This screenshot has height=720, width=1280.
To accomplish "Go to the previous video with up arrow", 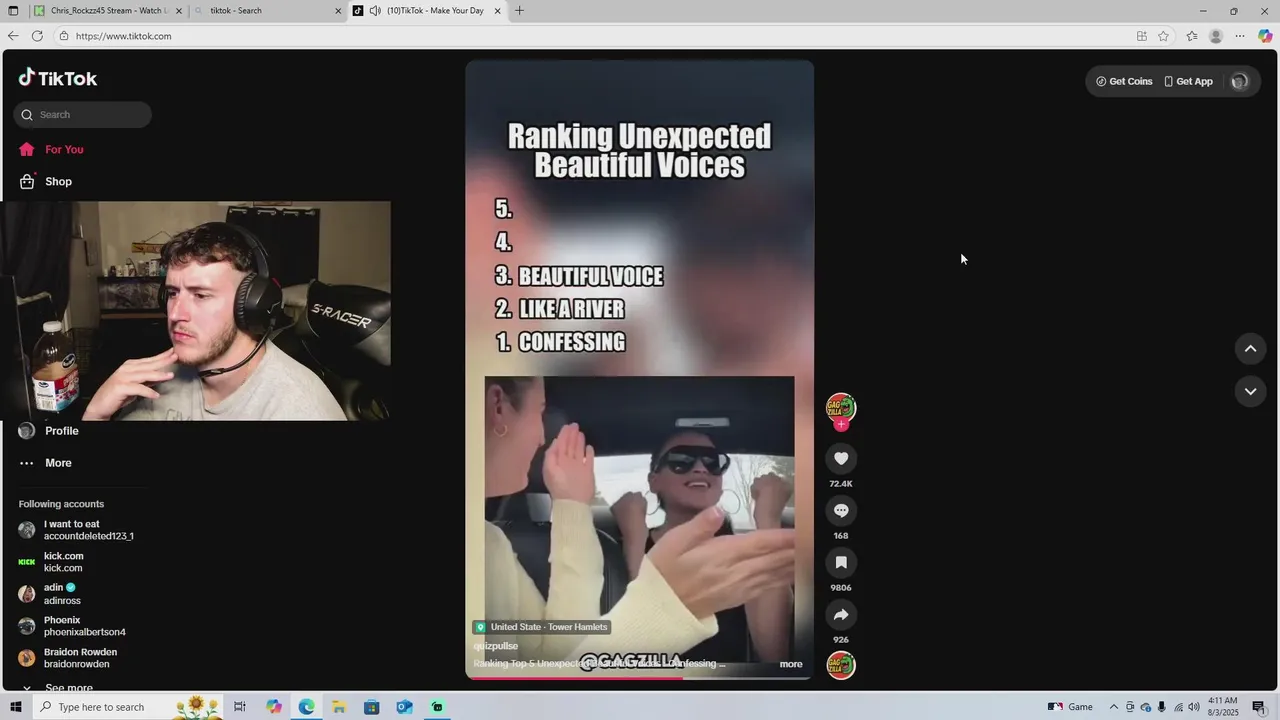I will point(1250,348).
